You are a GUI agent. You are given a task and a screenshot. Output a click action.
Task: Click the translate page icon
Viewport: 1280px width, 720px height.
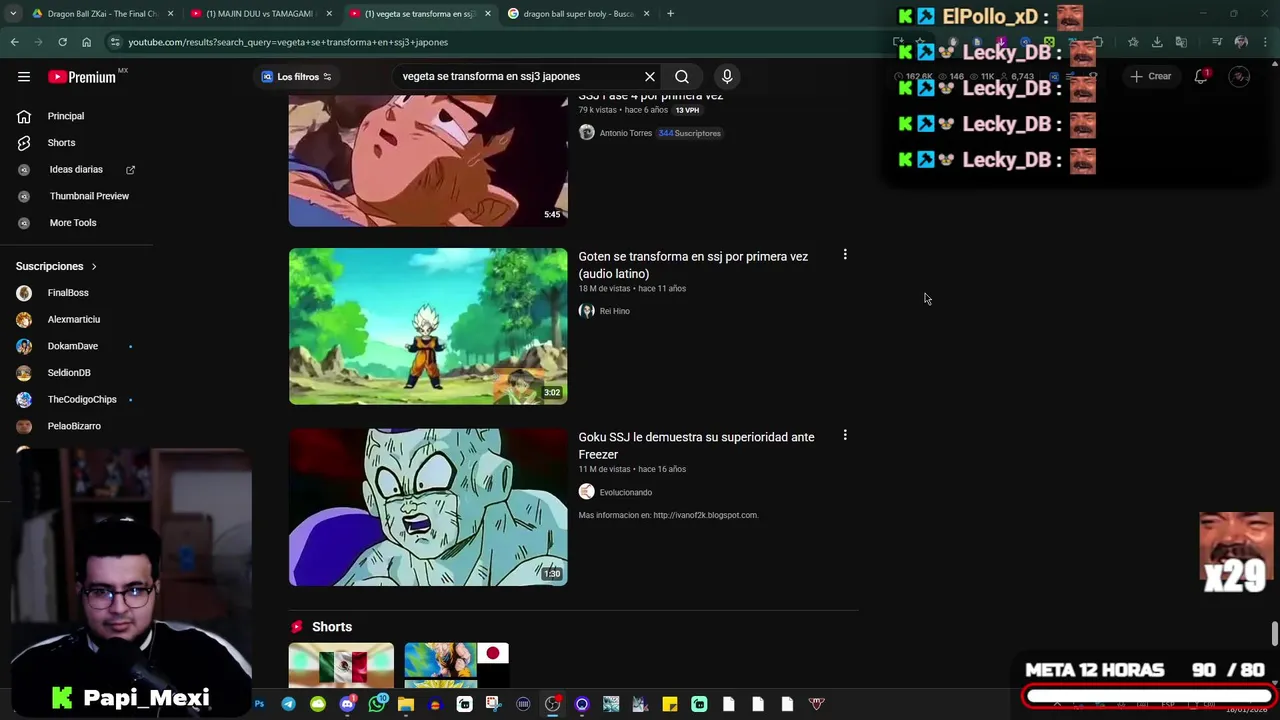point(1181,42)
